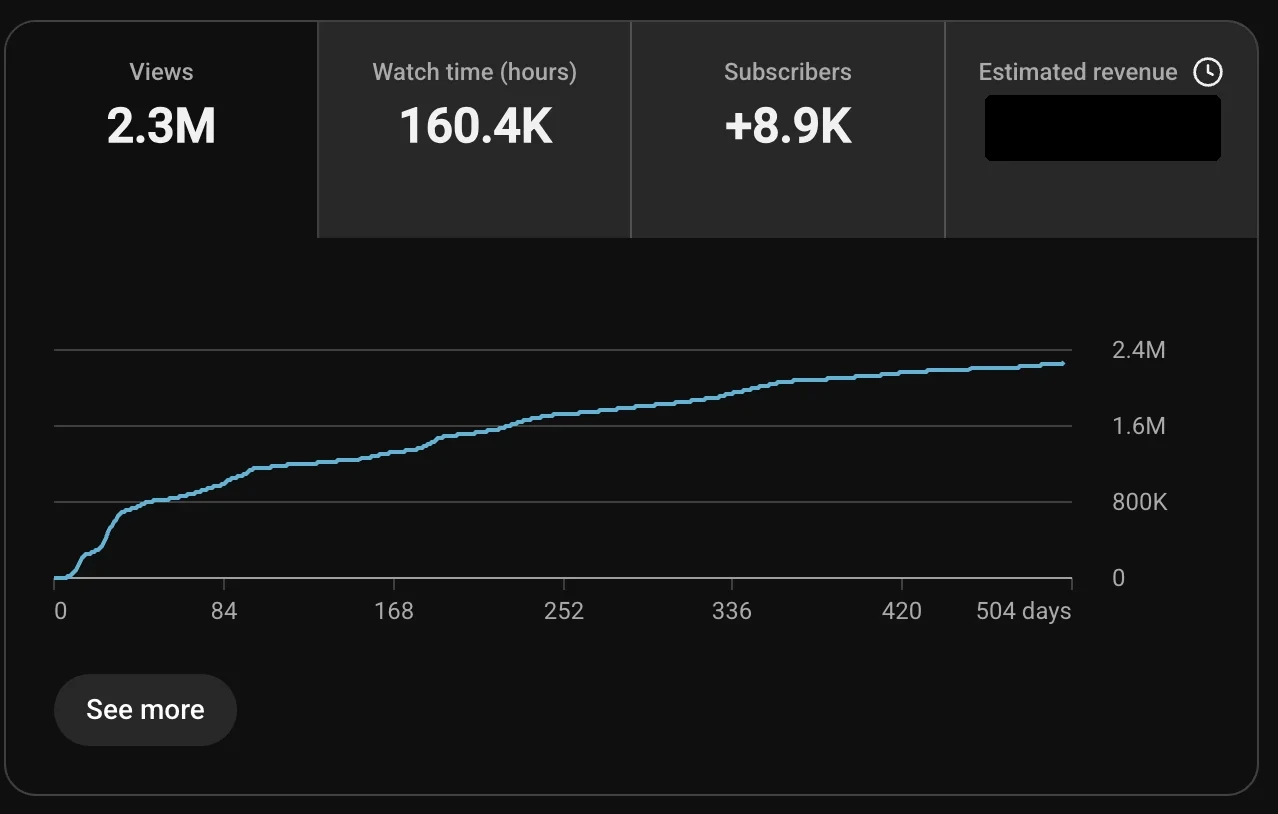Open the Subscribers metric tab
The width and height of the screenshot is (1278, 814).
(788, 130)
